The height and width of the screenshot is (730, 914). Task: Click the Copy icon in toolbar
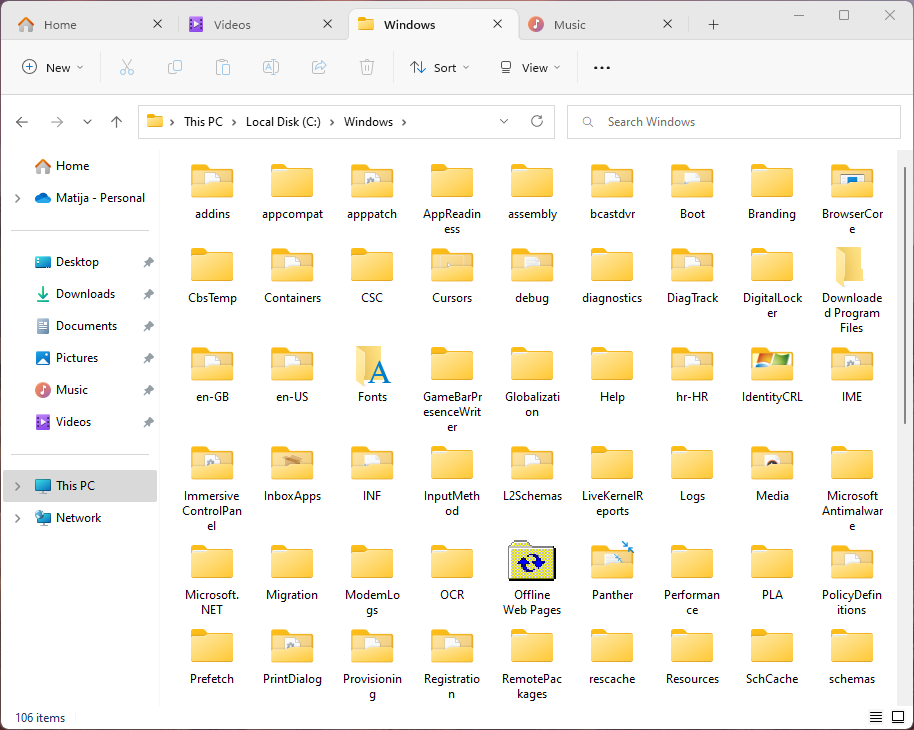click(175, 68)
